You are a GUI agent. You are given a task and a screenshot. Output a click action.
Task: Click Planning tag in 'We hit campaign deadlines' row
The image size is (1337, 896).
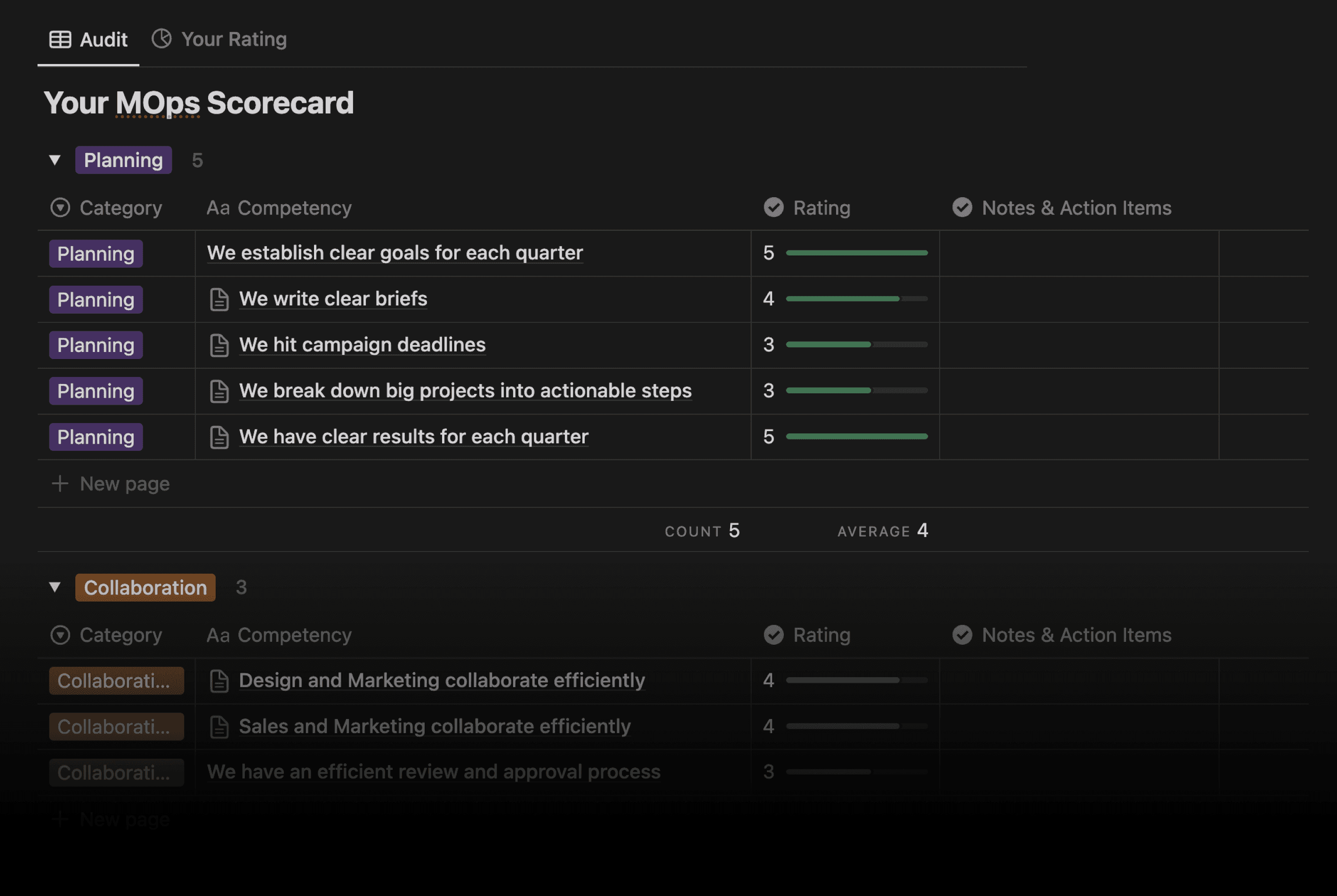pyautogui.click(x=96, y=345)
